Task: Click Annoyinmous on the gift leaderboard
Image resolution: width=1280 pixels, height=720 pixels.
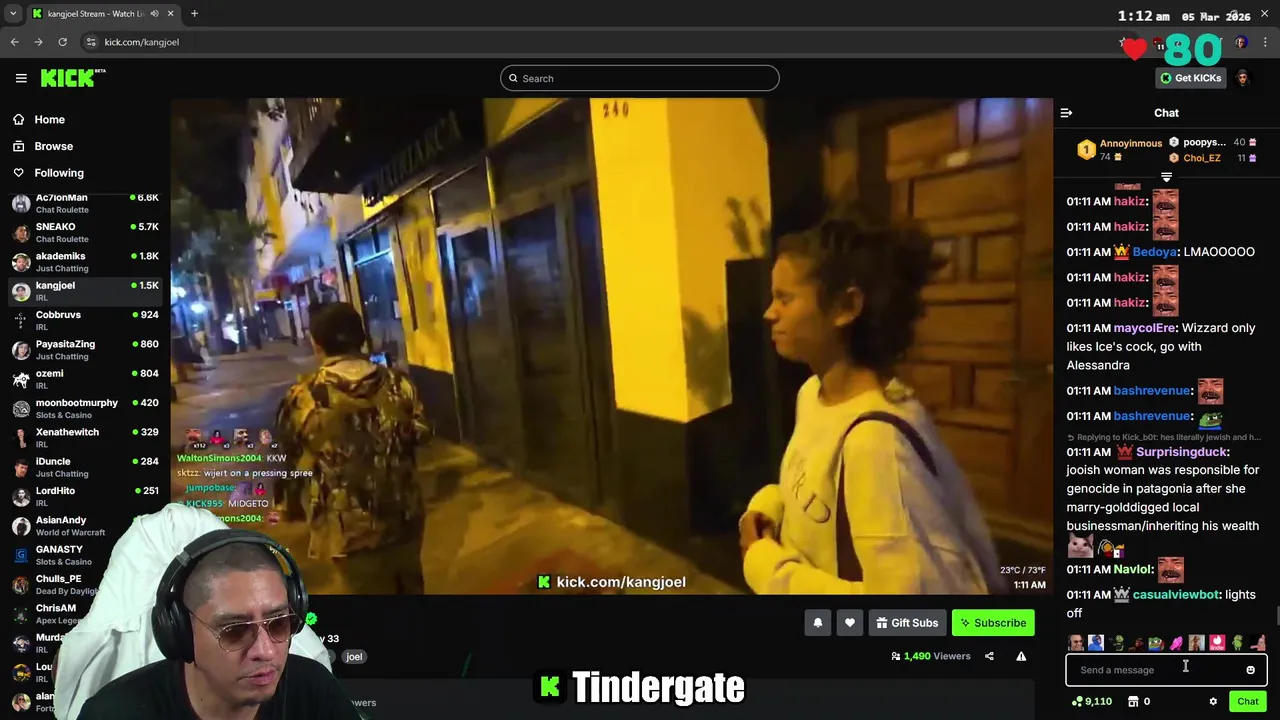Action: [x=1130, y=143]
